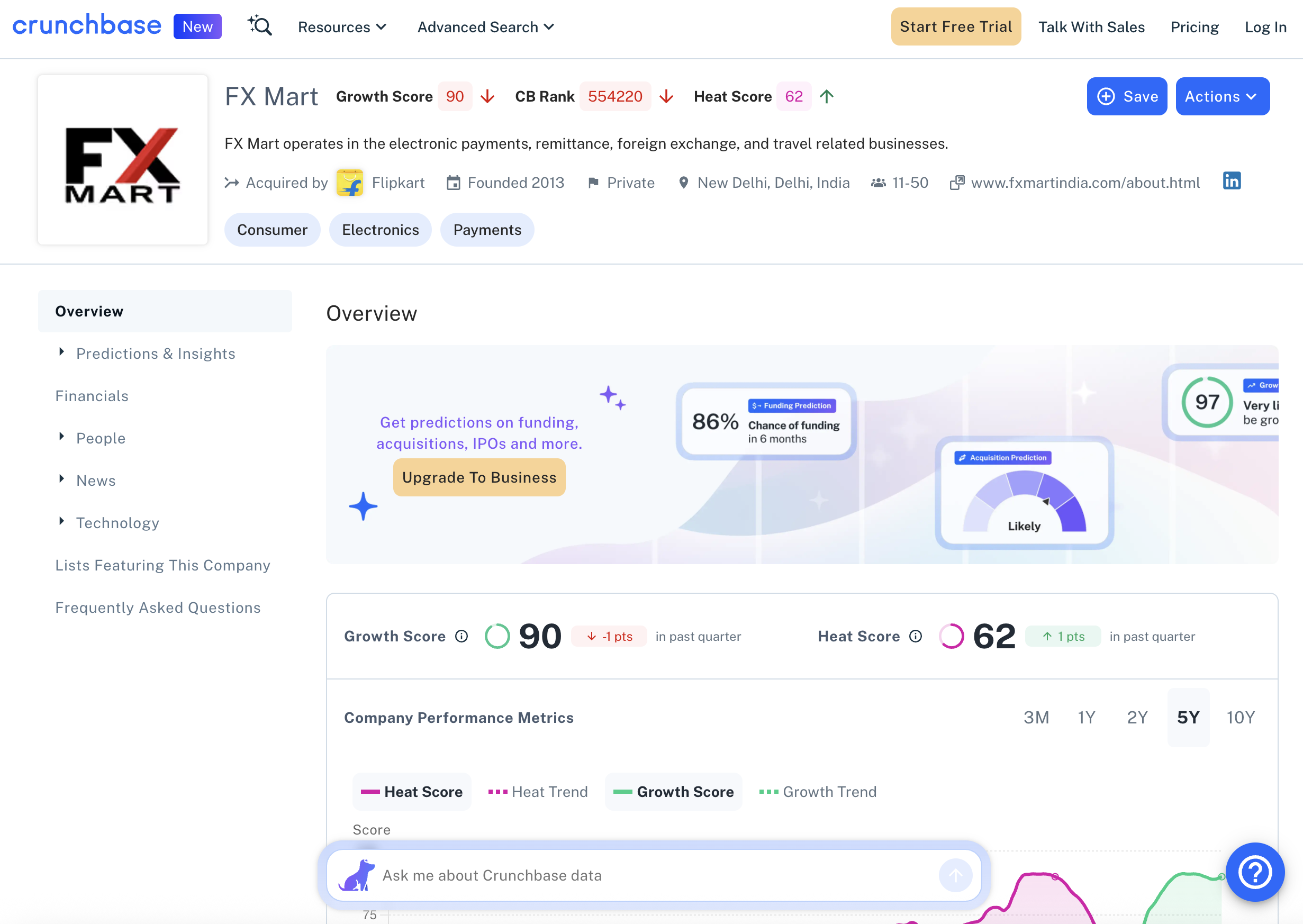The height and width of the screenshot is (924, 1303).
Task: Click the blue dog assistant icon
Action: [357, 875]
